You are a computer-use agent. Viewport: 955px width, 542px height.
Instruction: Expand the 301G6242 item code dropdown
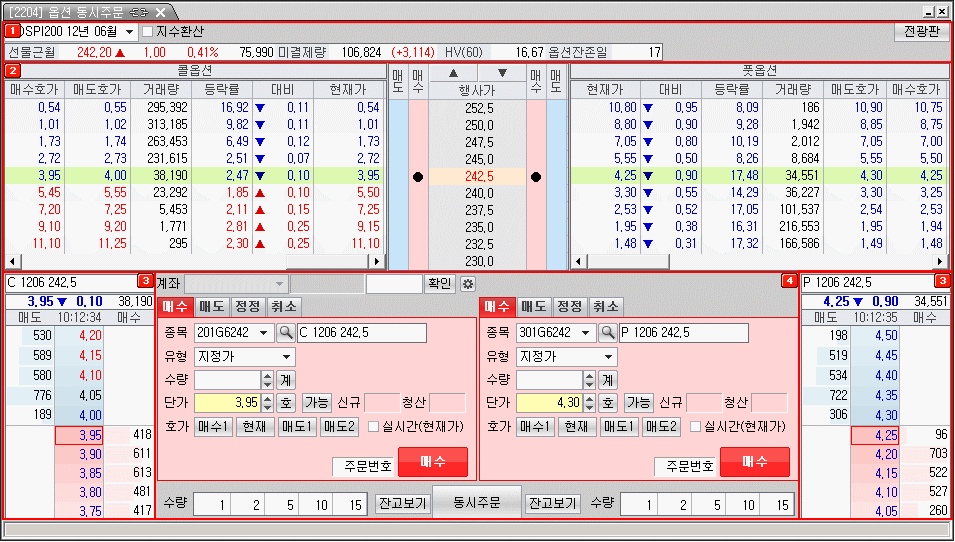pos(586,333)
